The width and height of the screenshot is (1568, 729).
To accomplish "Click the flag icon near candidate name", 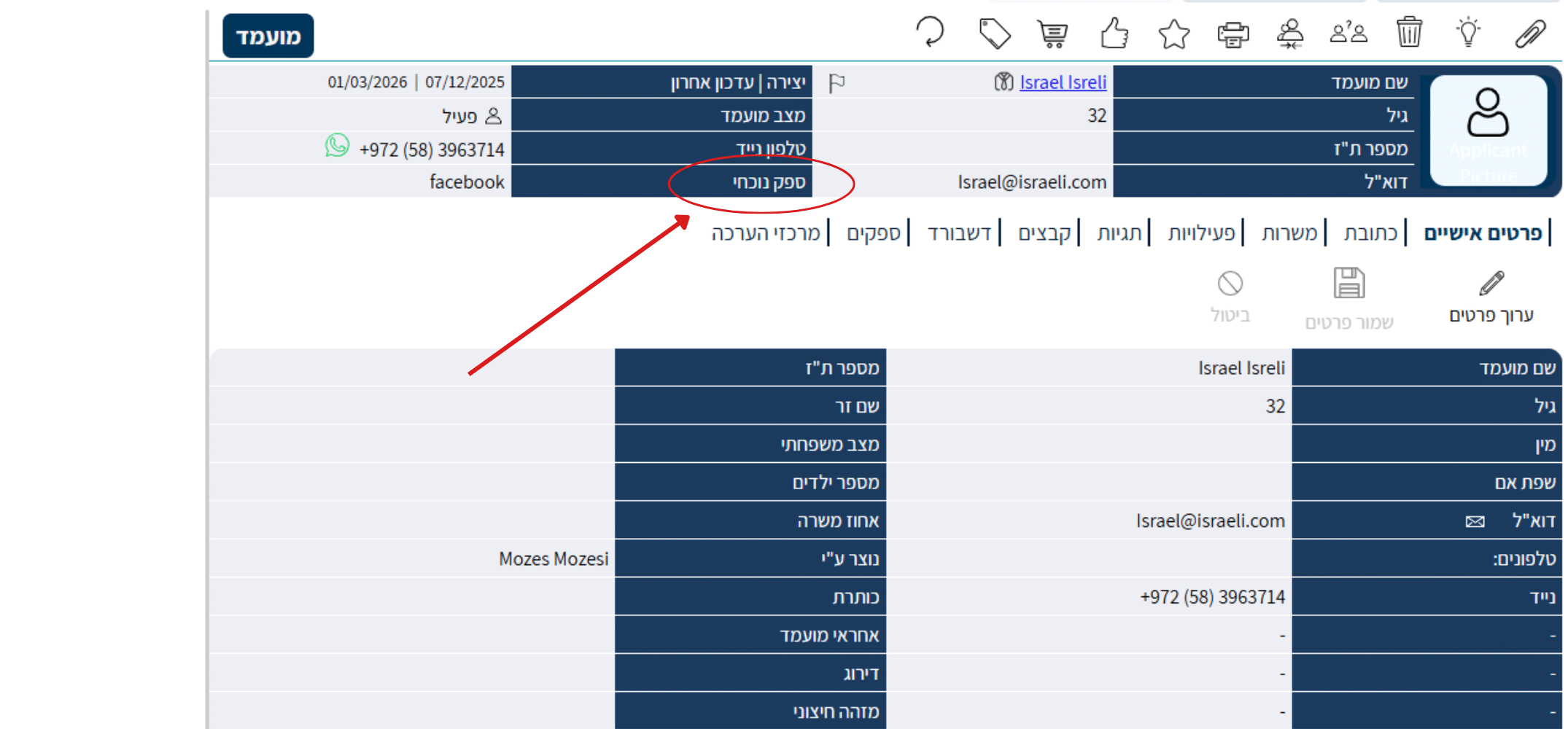I will pyautogui.click(x=837, y=83).
